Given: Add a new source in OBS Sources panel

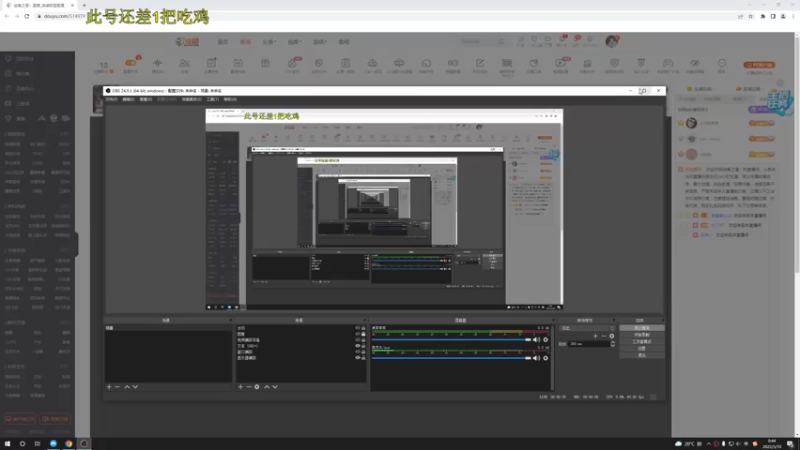Looking at the screenshot, I should click(x=241, y=387).
